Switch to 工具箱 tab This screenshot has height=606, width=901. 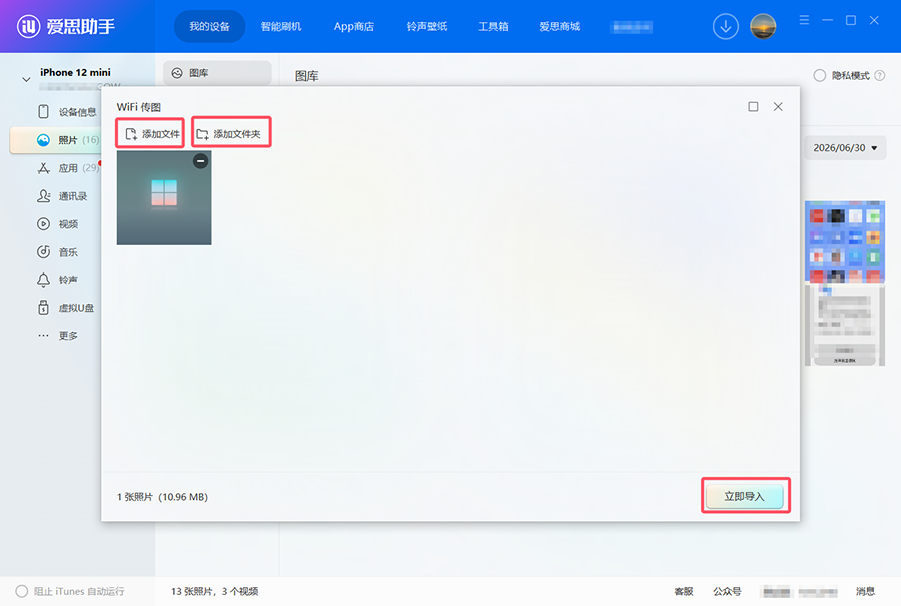click(493, 26)
